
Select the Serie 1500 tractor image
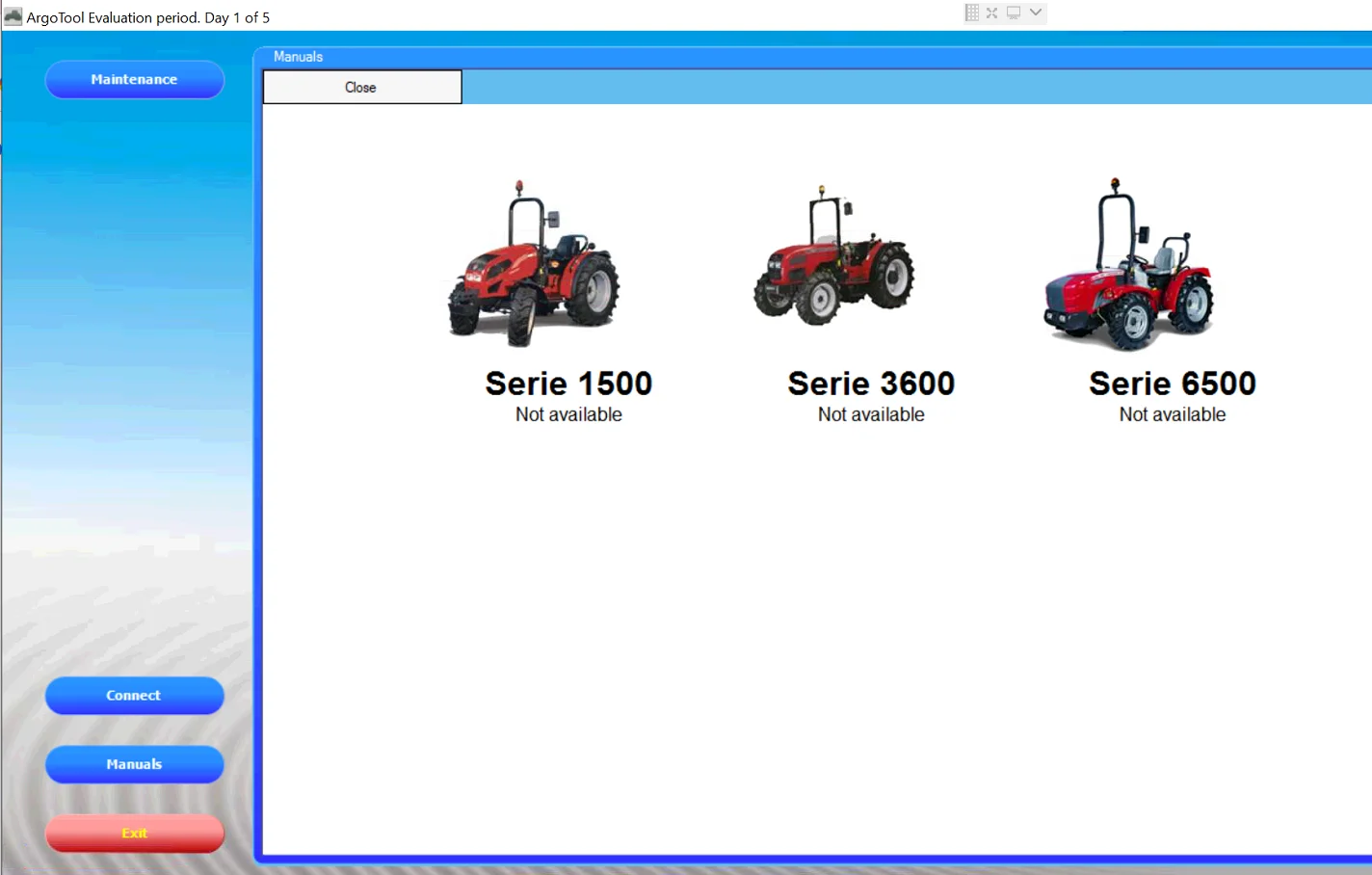(x=534, y=263)
